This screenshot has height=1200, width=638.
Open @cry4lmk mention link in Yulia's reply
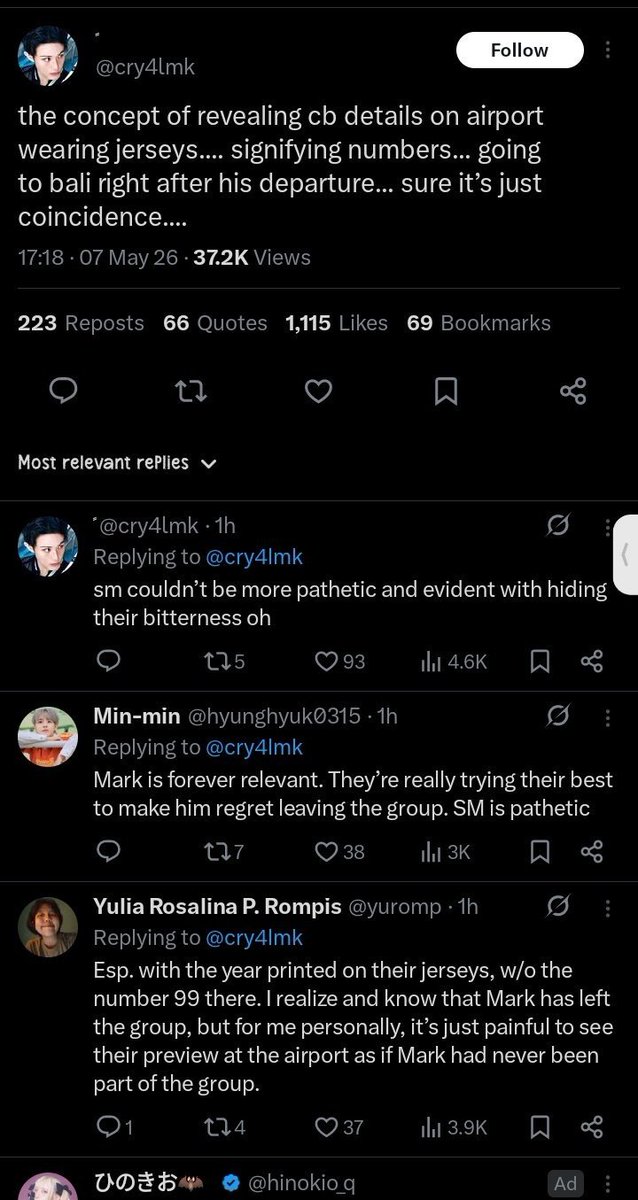pyautogui.click(x=254, y=938)
